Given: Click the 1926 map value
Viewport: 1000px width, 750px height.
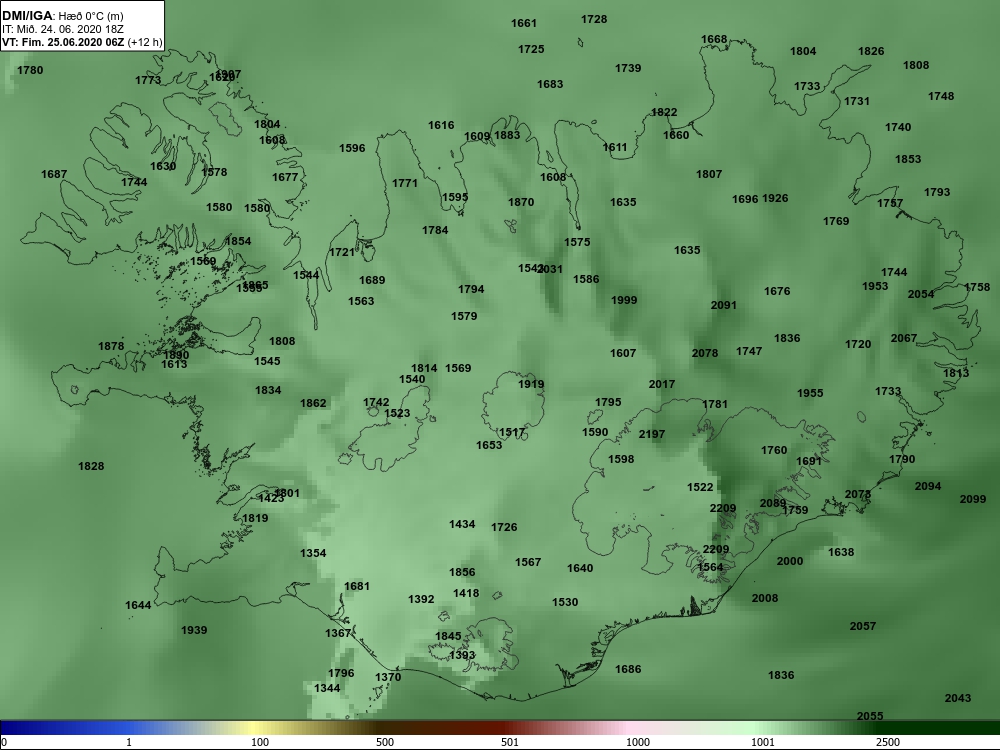Looking at the screenshot, I should click(775, 198).
